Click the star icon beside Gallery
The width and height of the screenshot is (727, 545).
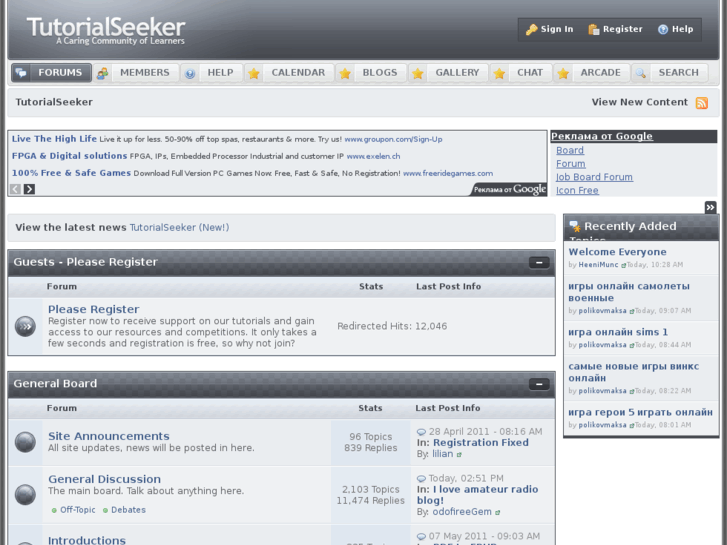coord(418,73)
